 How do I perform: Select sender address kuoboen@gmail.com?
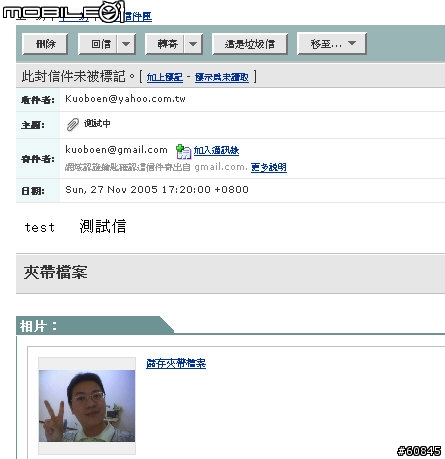click(116, 150)
